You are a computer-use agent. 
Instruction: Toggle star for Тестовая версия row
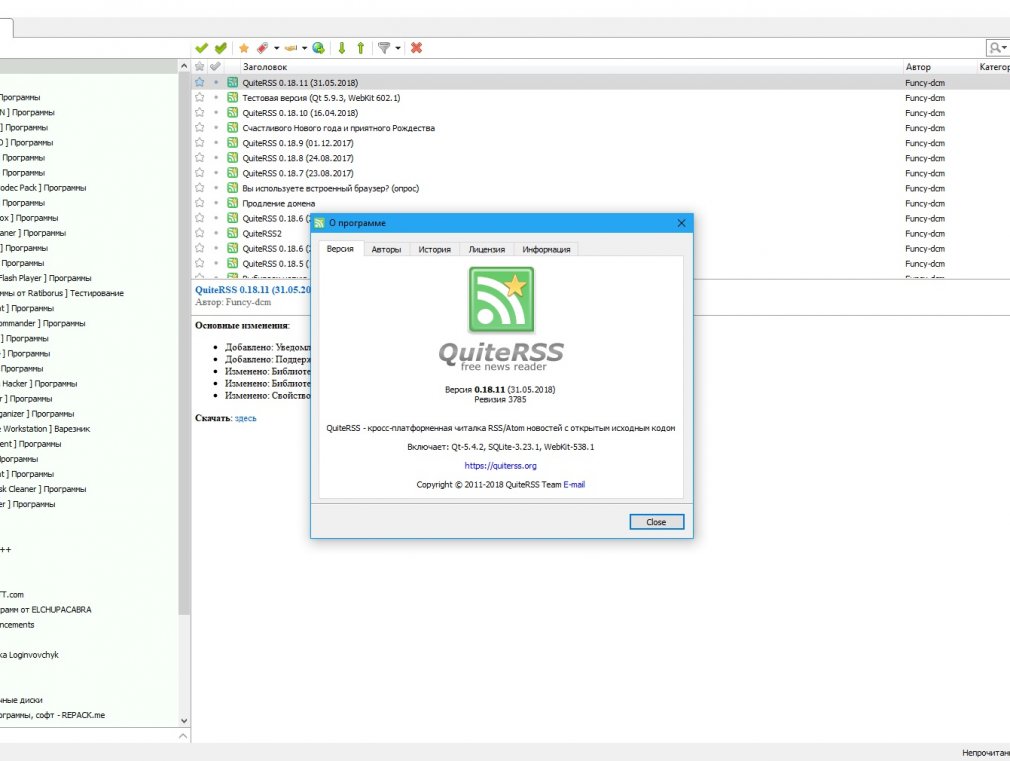pos(200,97)
